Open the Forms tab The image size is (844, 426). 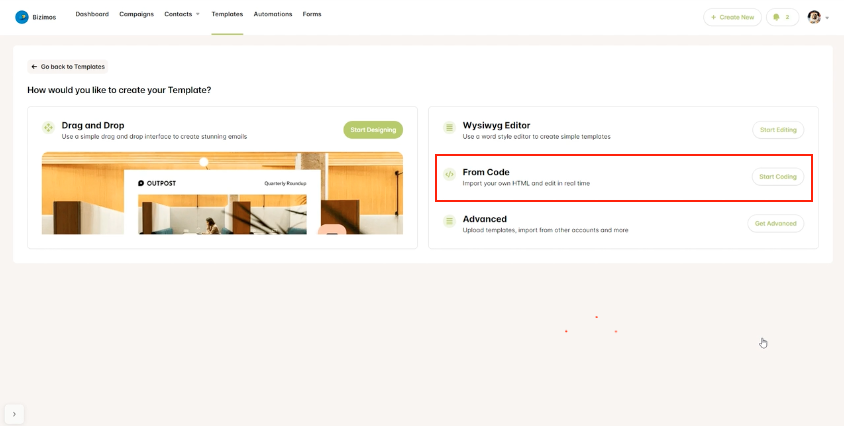pos(312,14)
